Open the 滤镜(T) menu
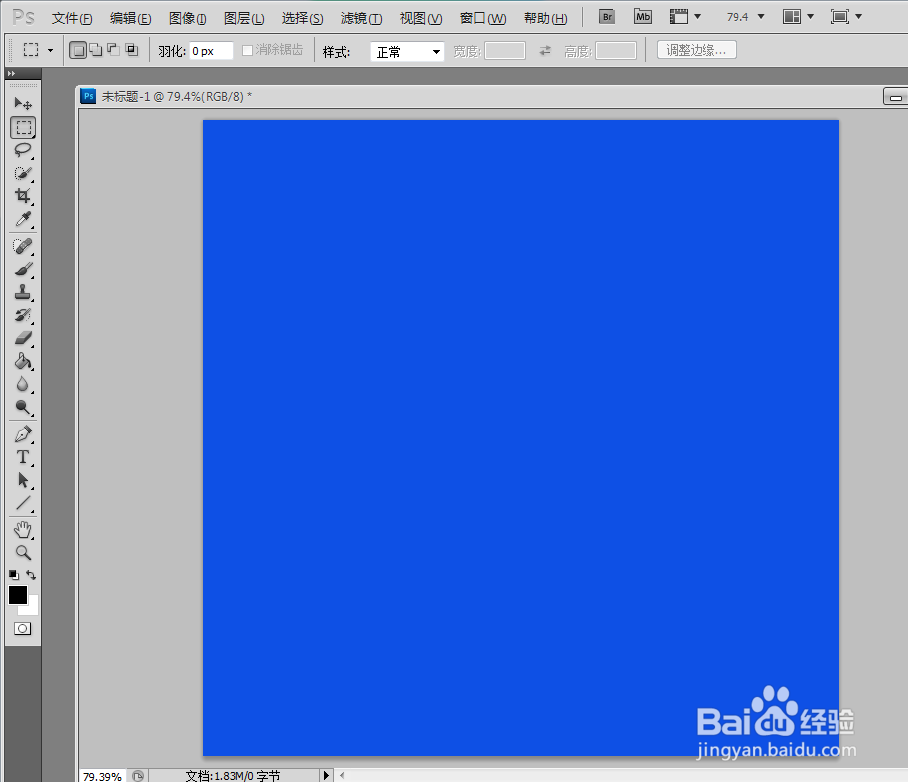Screen dimensions: 908x782 (x=361, y=19)
